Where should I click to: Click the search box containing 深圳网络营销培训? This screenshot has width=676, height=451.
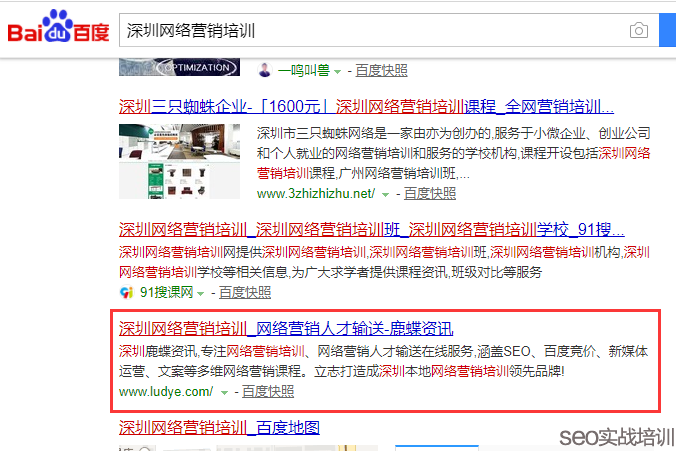370,31
